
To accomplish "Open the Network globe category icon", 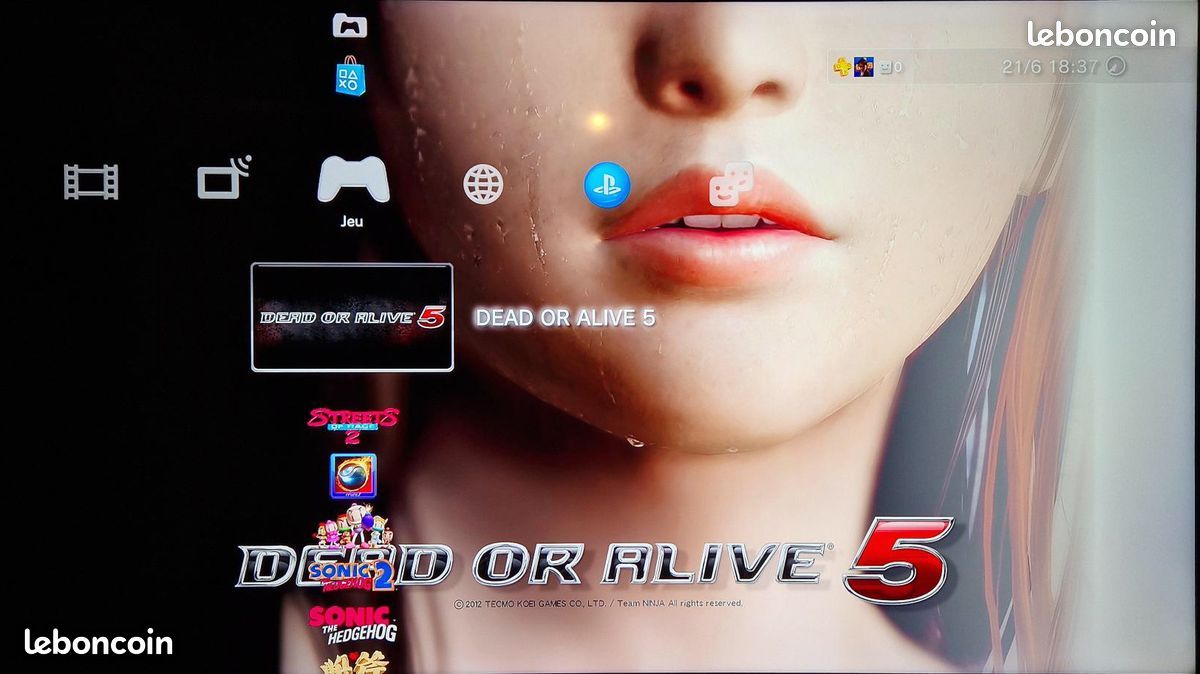I will [483, 184].
